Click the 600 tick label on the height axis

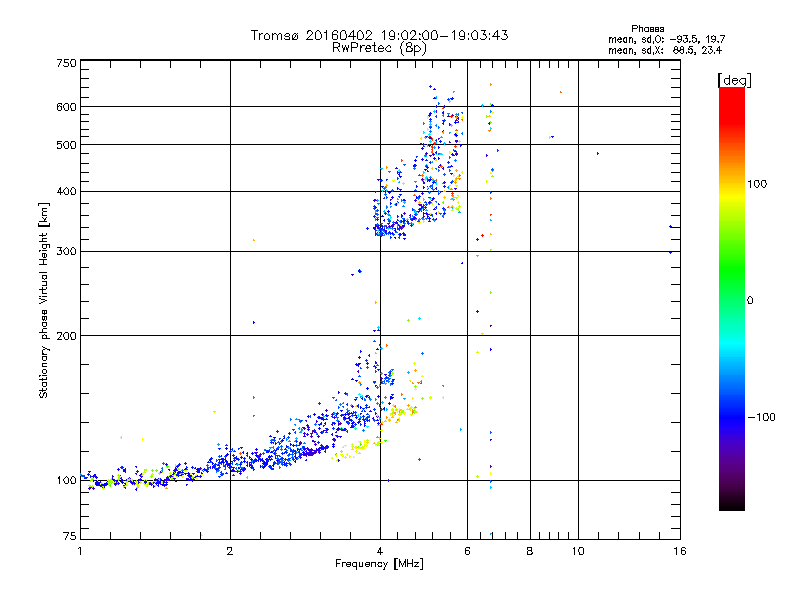tap(66, 107)
